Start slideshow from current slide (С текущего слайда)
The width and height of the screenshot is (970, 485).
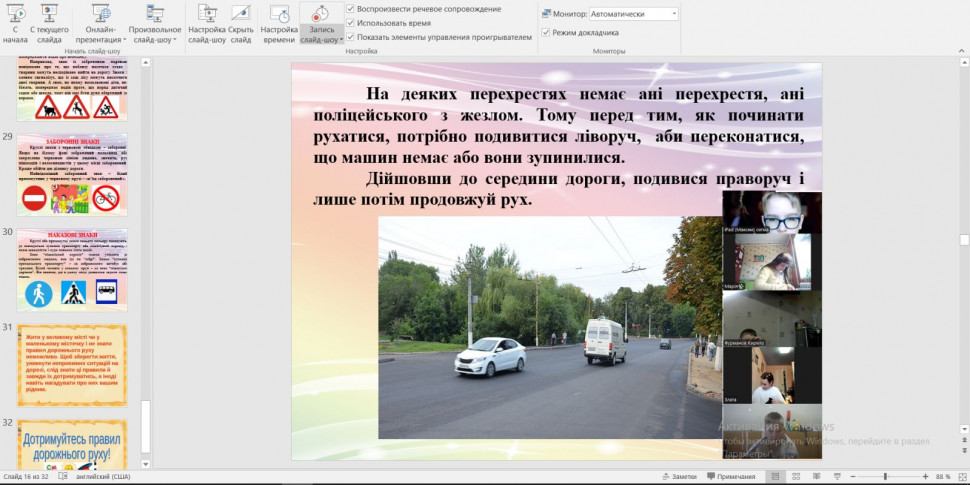(49, 24)
